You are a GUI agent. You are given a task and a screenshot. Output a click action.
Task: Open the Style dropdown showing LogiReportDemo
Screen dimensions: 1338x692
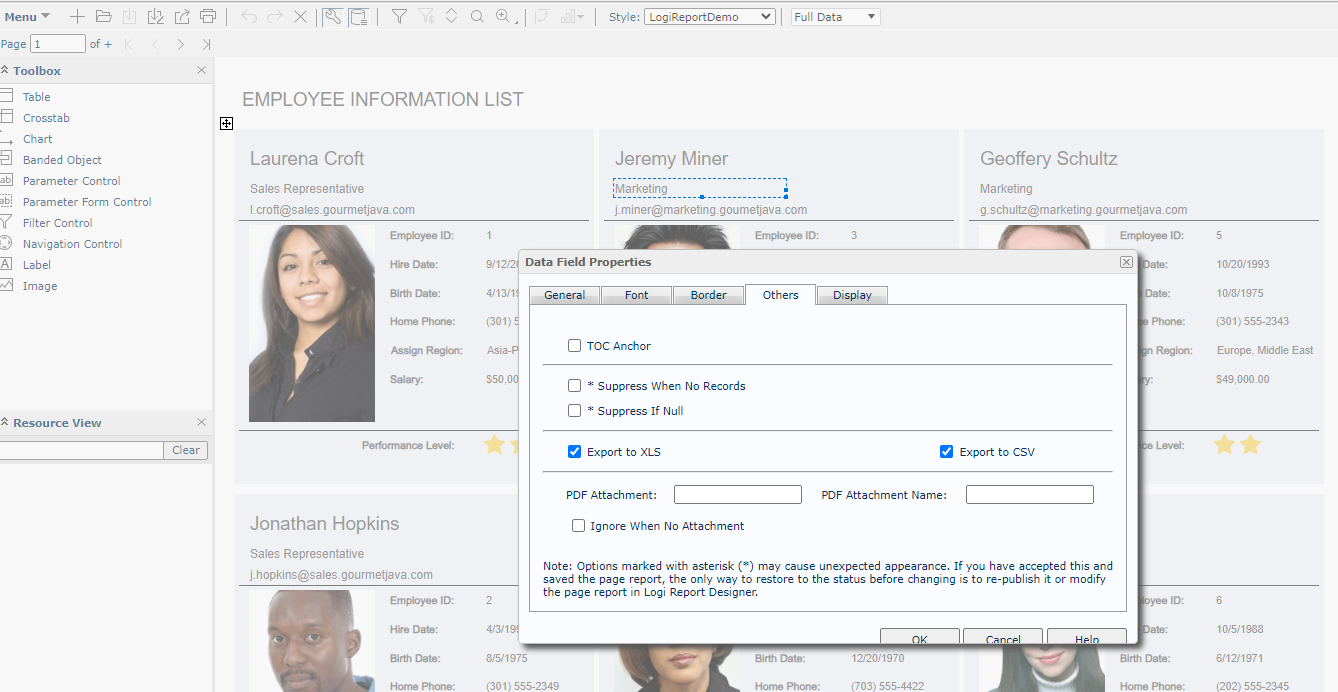[710, 16]
